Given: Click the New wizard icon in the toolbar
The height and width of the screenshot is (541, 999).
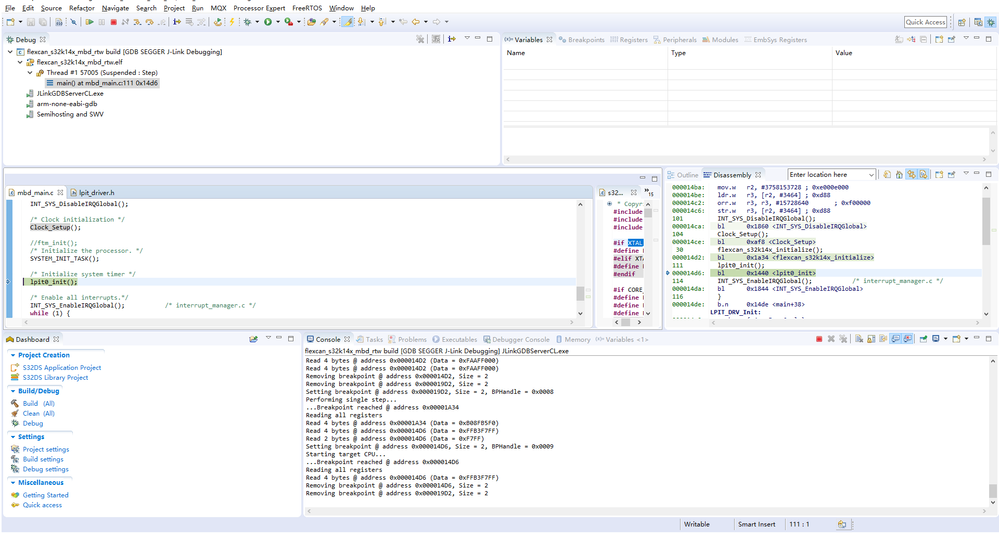Looking at the screenshot, I should pos(11,22).
